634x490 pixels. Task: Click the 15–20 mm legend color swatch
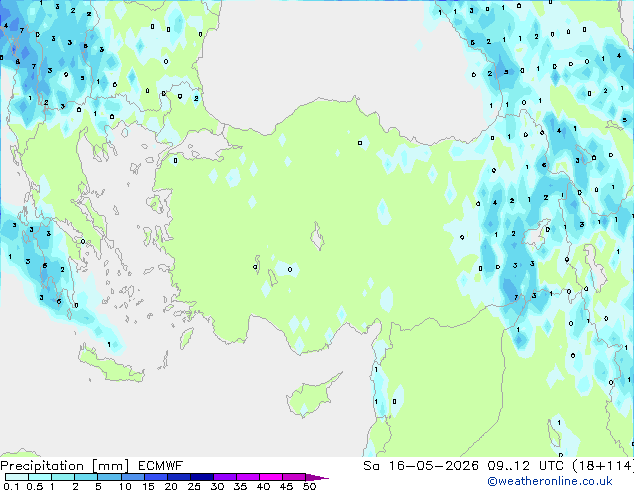[155, 477]
